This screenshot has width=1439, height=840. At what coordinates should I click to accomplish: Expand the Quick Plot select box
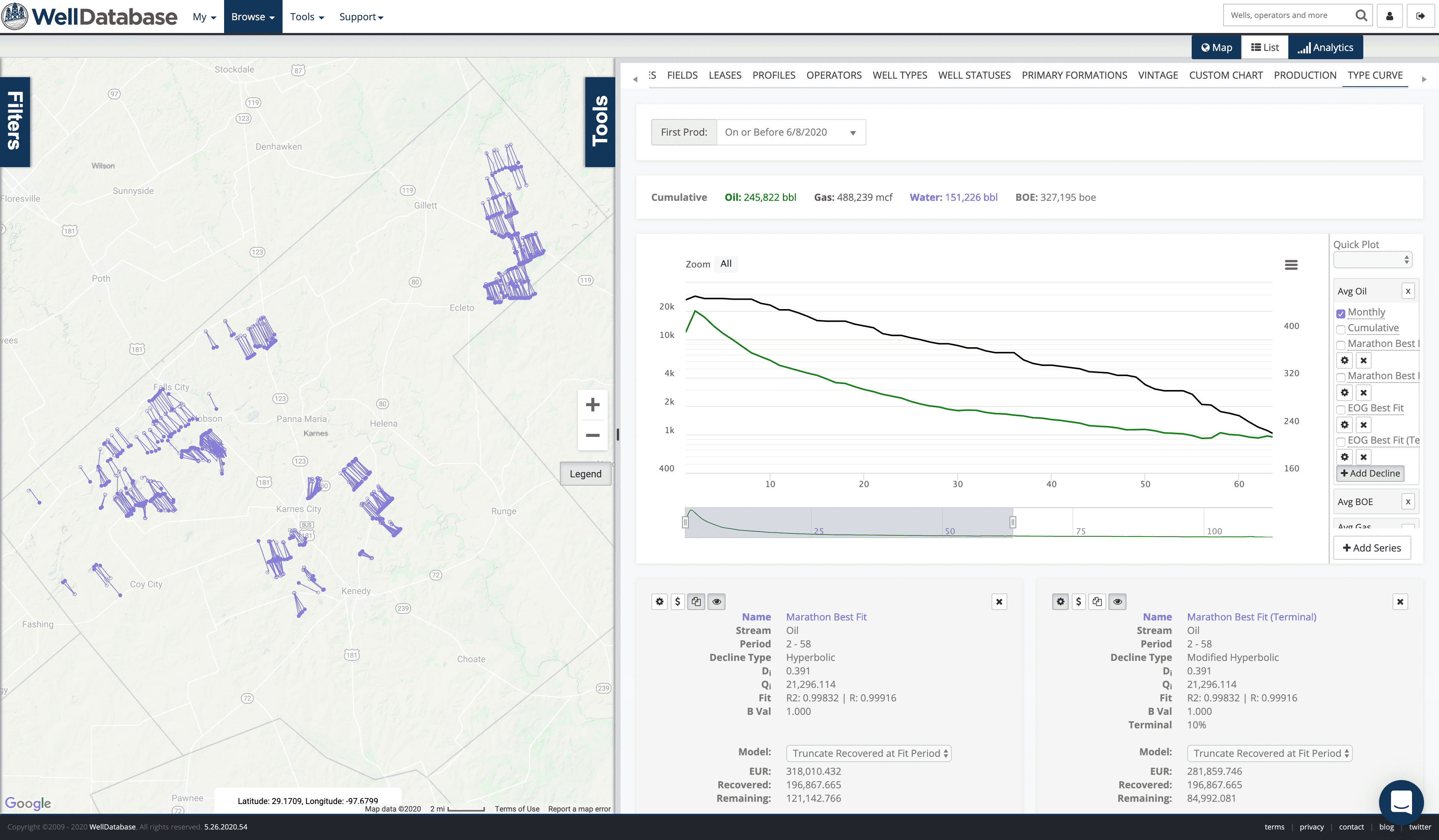[x=1372, y=260]
